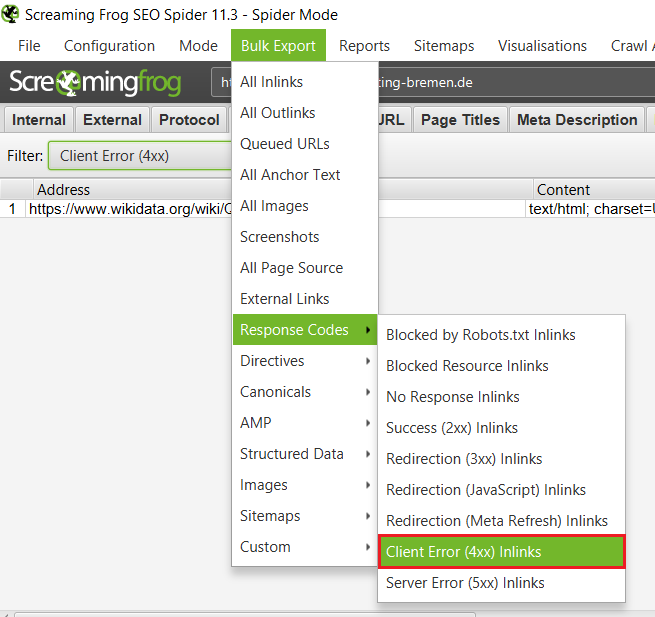Sort by the Content column header
Image resolution: width=655 pixels, height=617 pixels.
(594, 190)
